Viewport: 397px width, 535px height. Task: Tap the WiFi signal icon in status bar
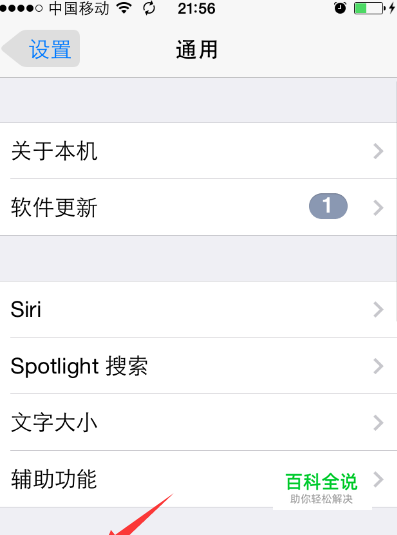[124, 8]
